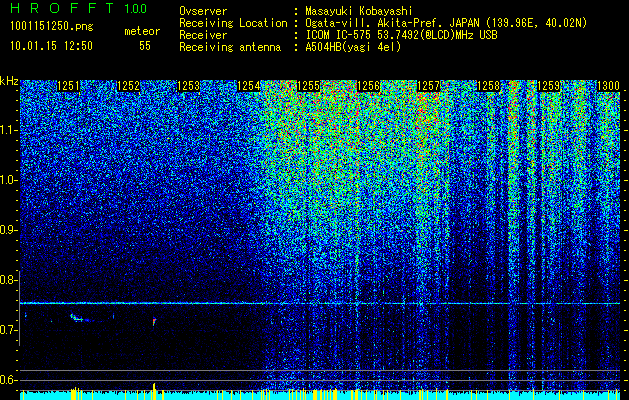Click the date stamp 10.01.15 12:50
The image size is (629, 400).
51,46
